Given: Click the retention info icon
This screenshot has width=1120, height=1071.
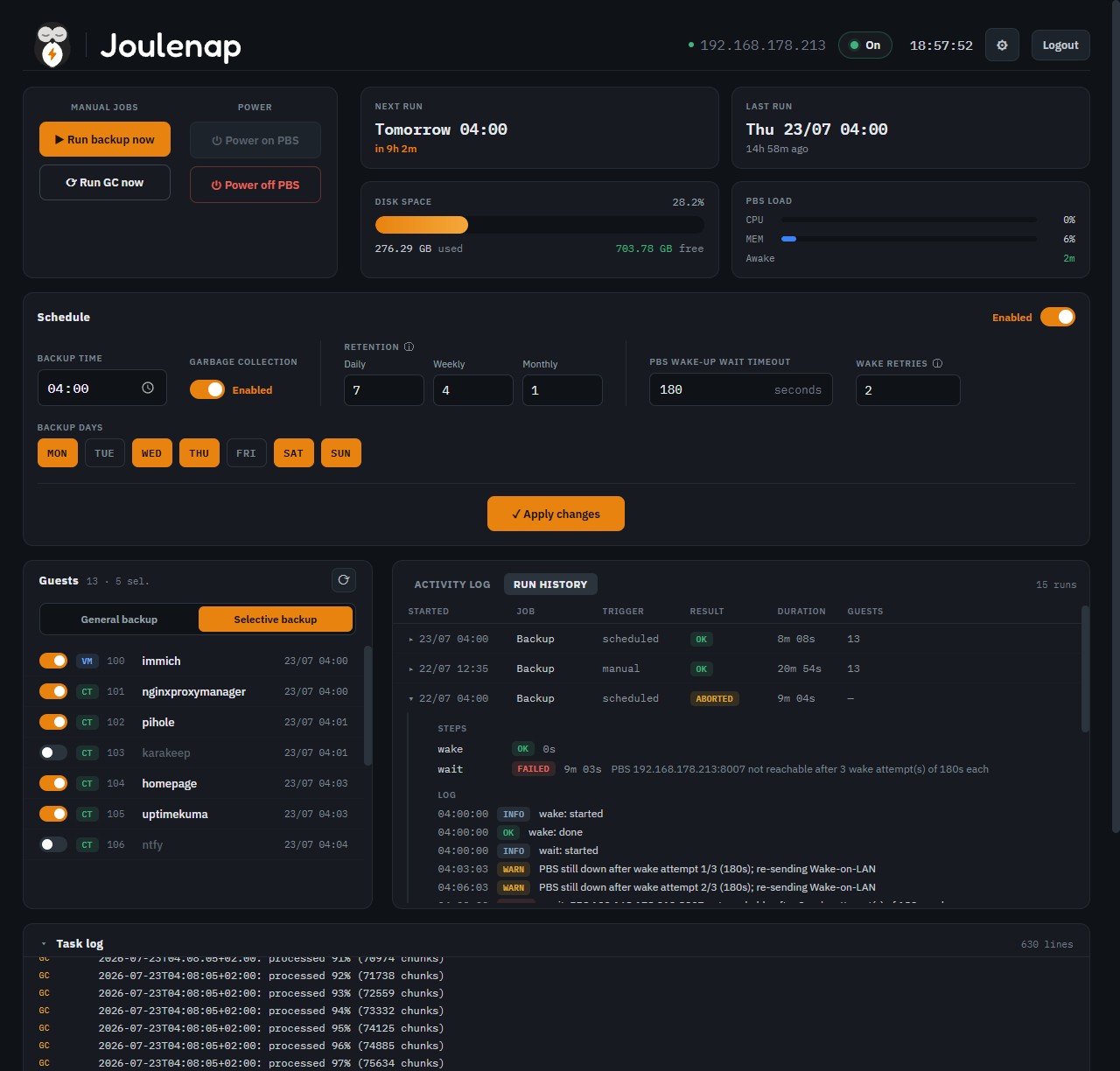Looking at the screenshot, I should (x=409, y=346).
